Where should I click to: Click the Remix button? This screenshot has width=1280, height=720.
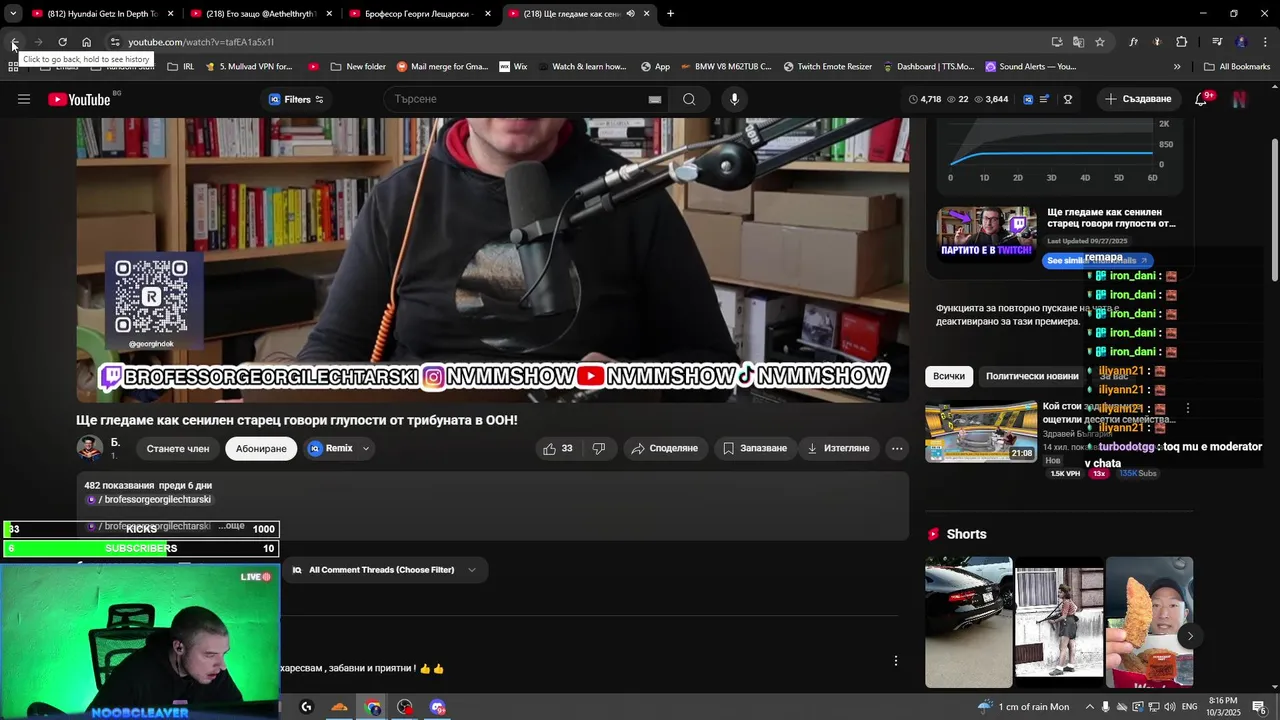click(331, 448)
